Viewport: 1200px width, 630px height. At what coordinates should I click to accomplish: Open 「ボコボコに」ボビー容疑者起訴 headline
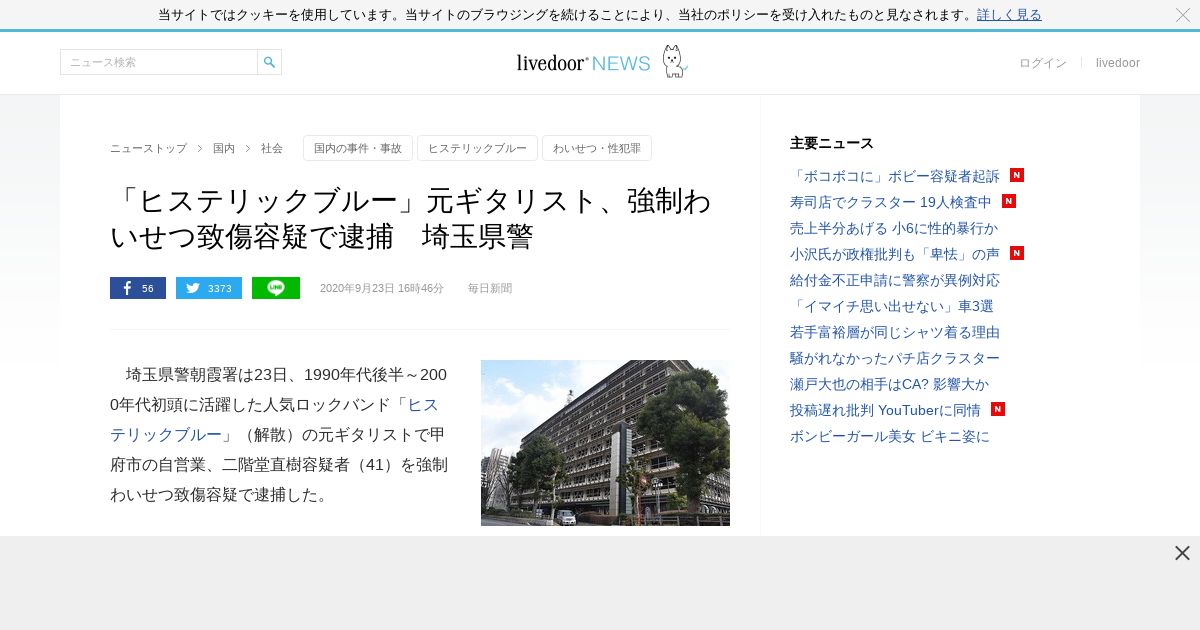click(895, 176)
